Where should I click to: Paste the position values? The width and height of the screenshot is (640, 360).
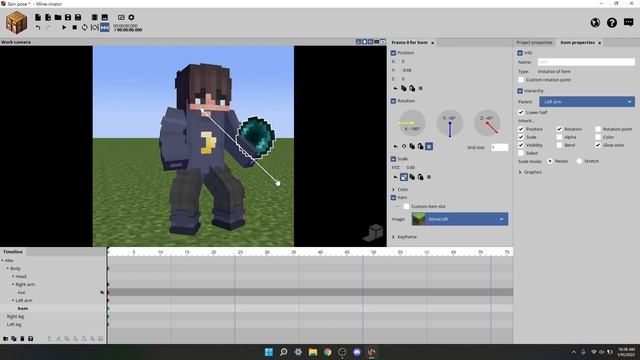pos(412,88)
